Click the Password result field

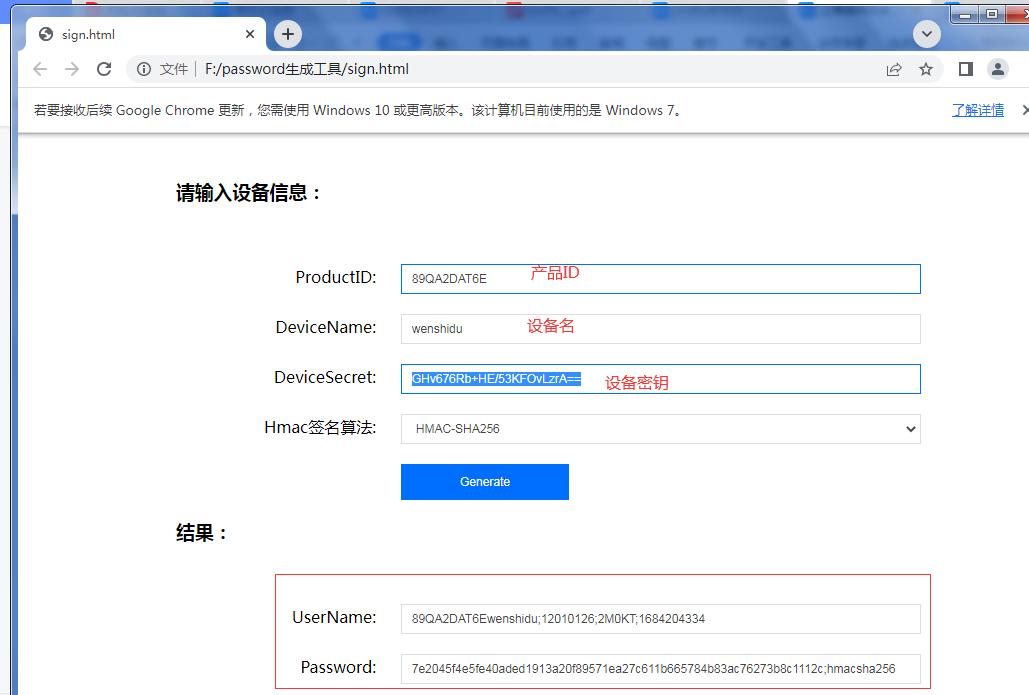[660, 669]
